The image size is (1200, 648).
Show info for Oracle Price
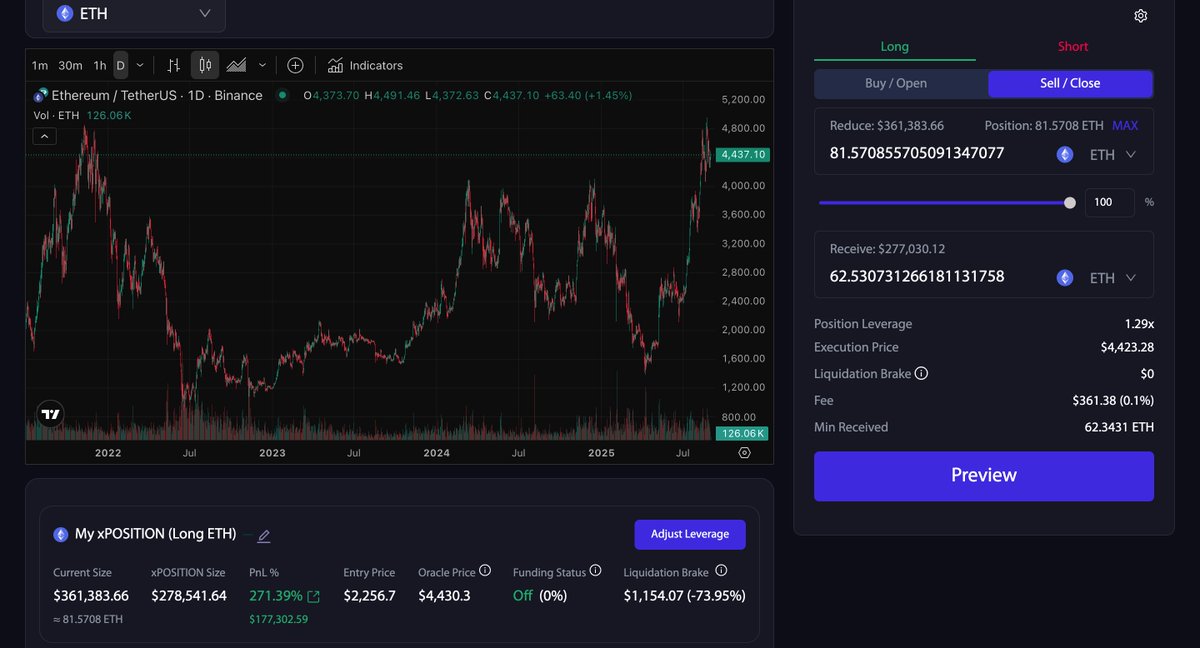coord(485,571)
